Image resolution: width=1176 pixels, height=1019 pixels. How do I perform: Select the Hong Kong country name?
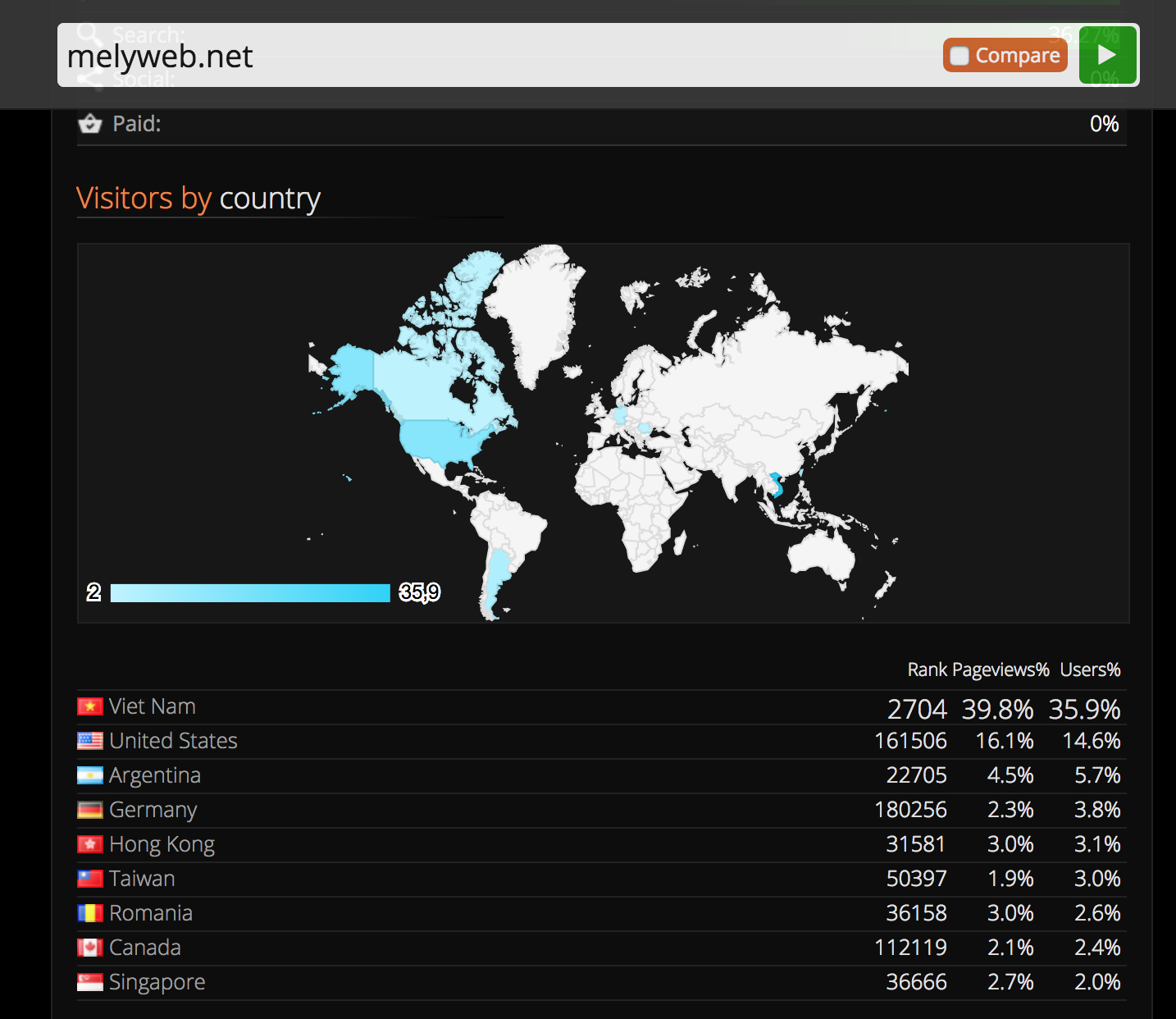tap(162, 844)
